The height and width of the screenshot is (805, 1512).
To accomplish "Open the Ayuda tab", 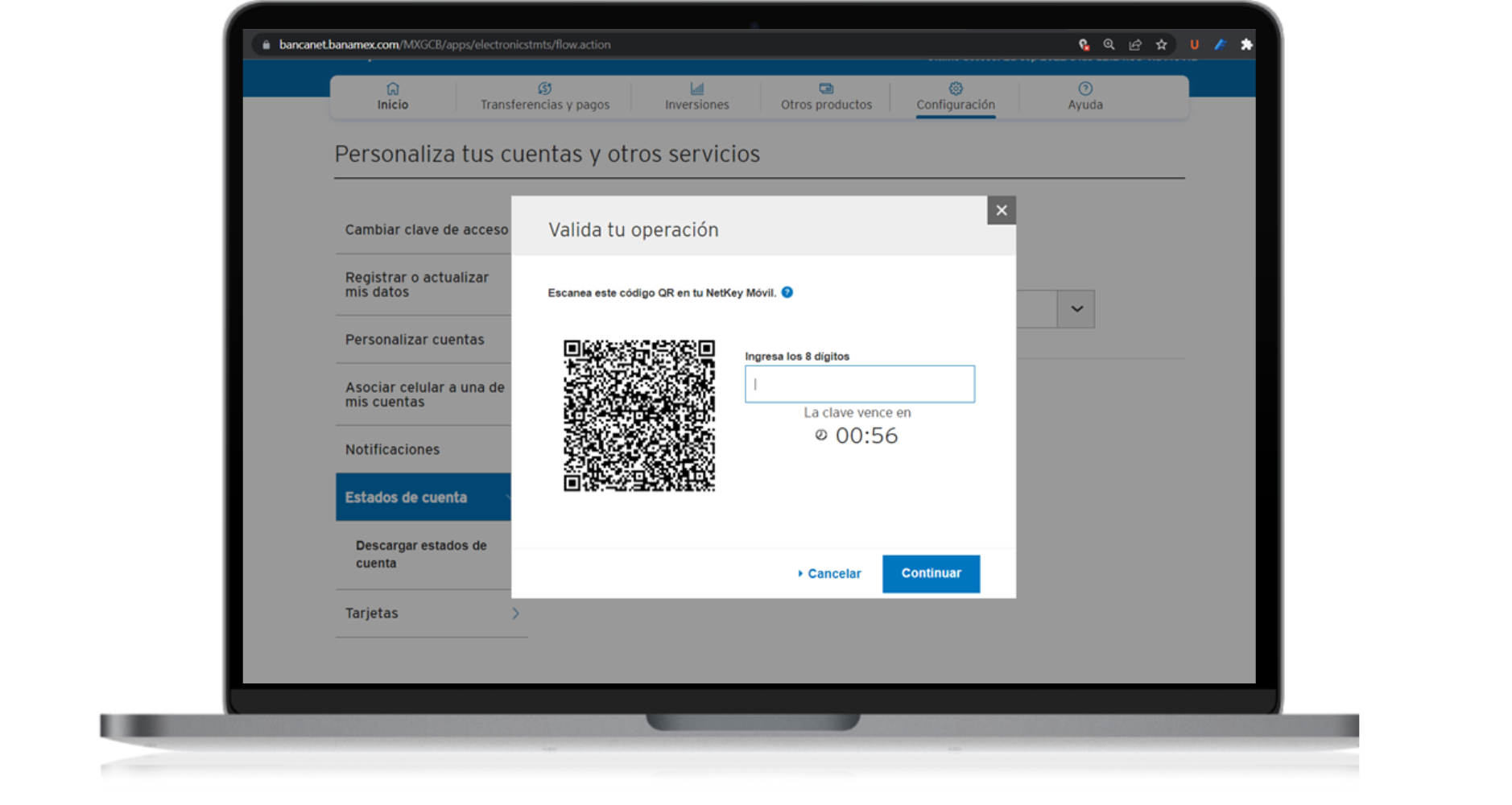I will coord(1084,97).
